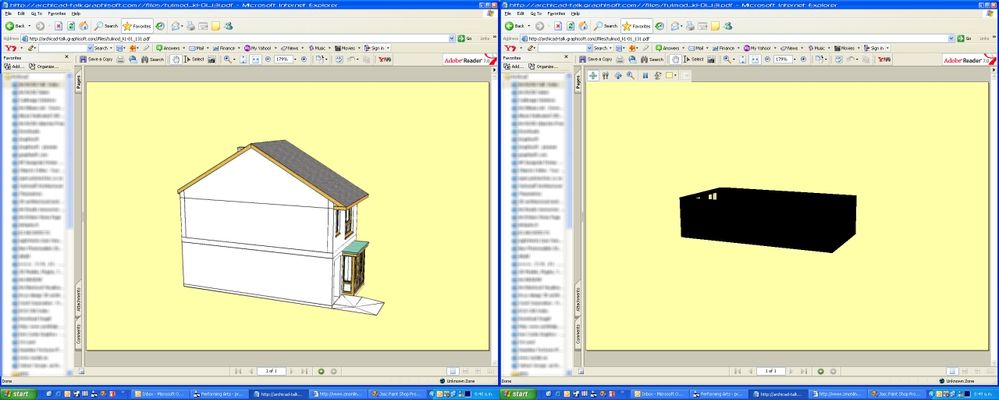Open Attachments tab in left Adobe Reader
This screenshot has width=999, height=400.
(79, 299)
